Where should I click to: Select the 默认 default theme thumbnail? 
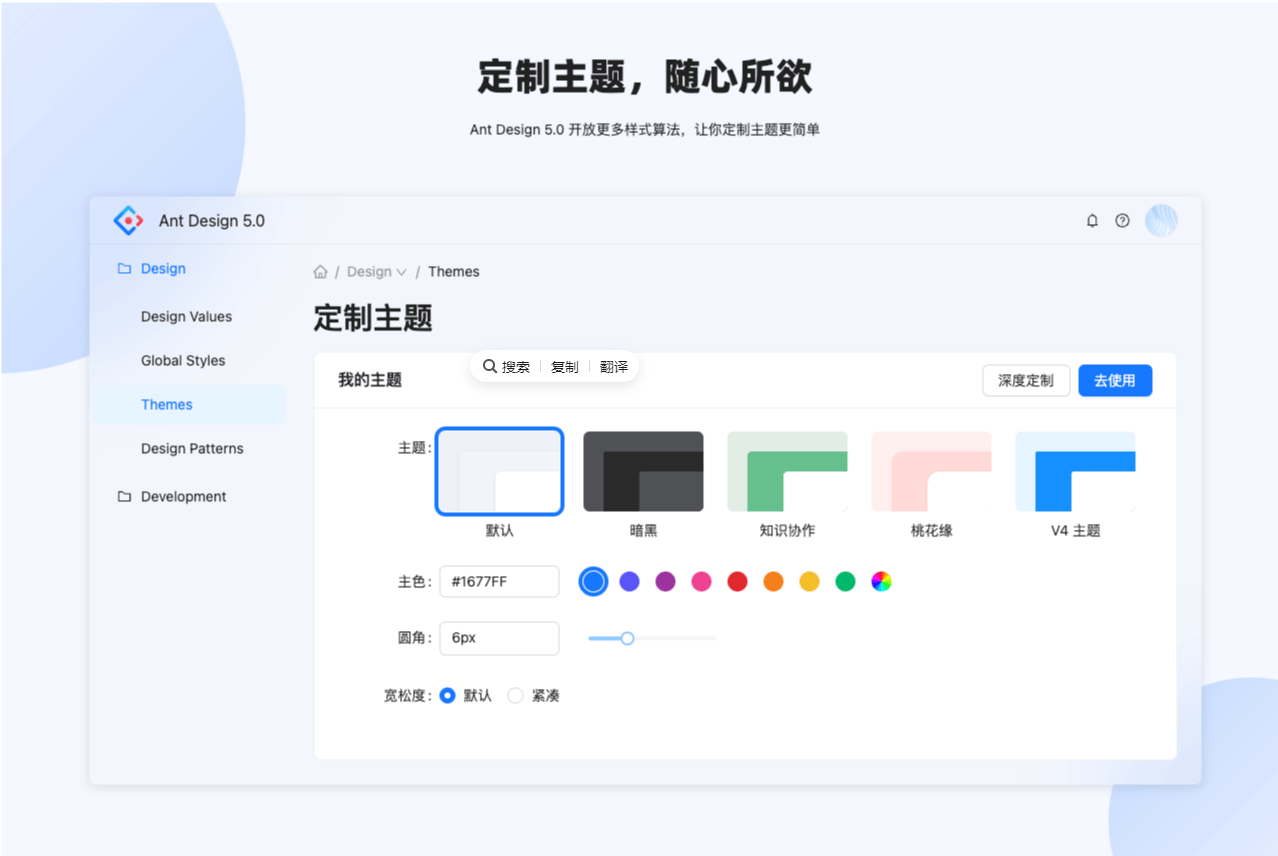[x=499, y=471]
